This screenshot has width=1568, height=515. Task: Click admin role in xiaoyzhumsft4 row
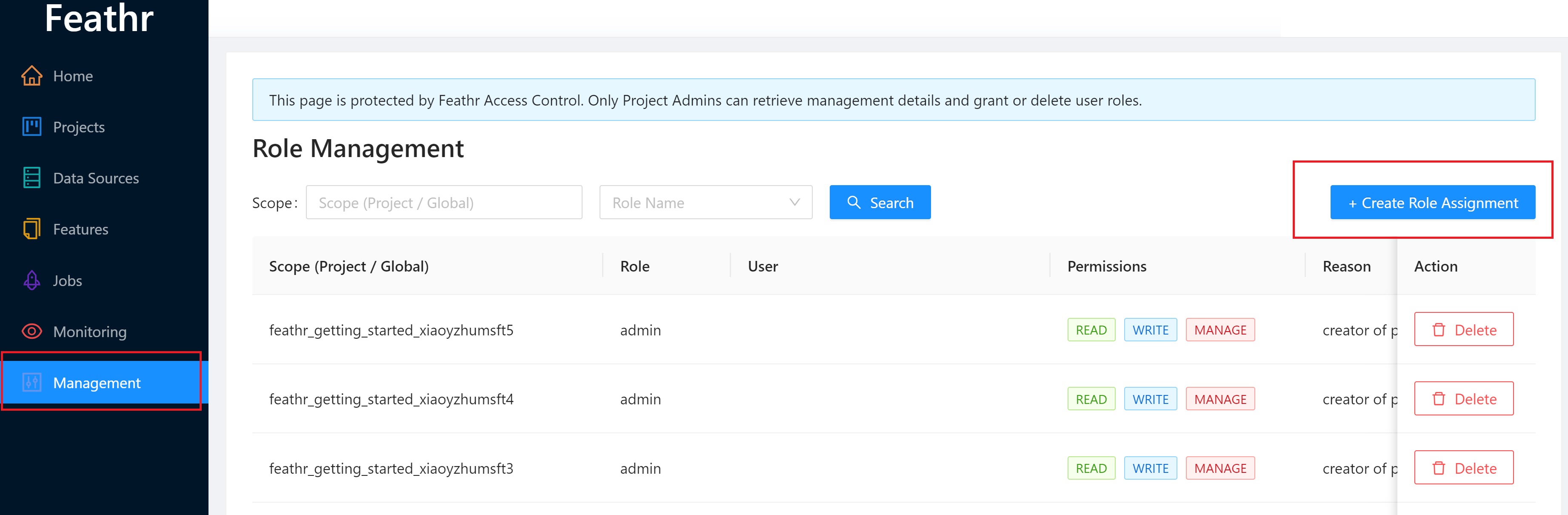point(640,399)
